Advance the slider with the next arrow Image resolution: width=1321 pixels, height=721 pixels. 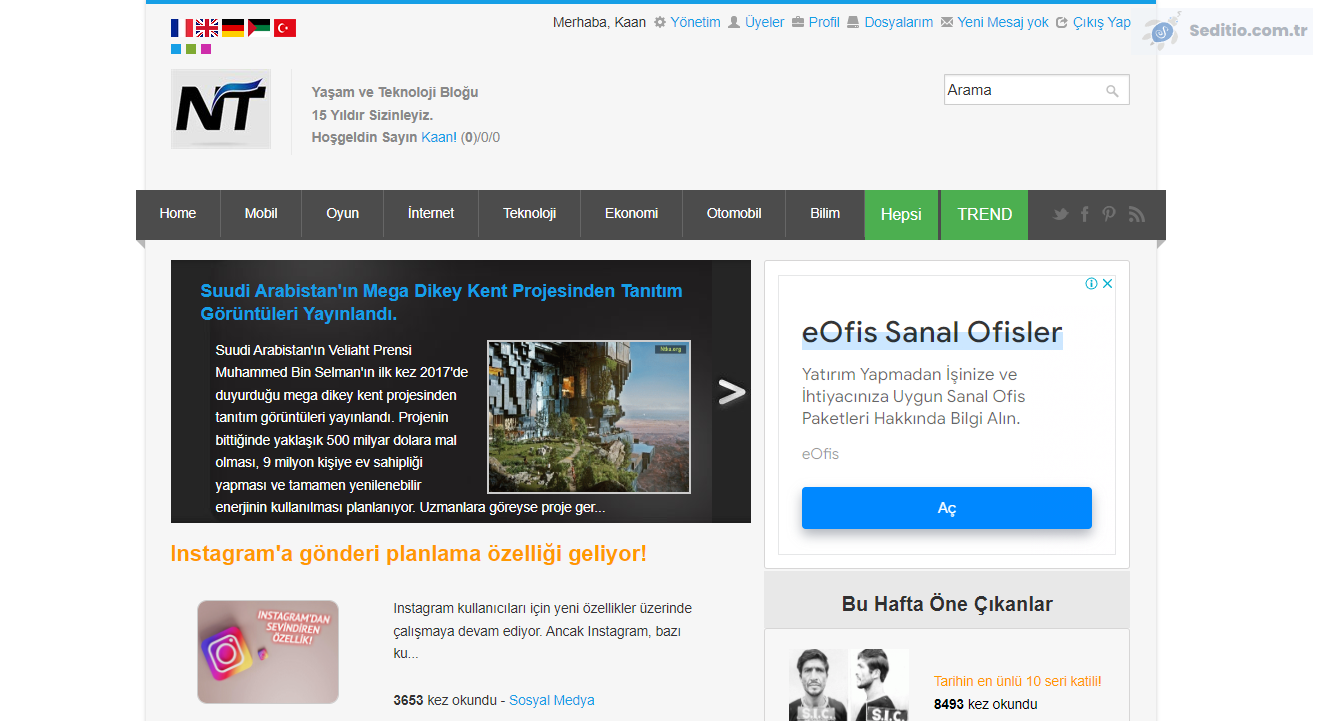pos(732,392)
